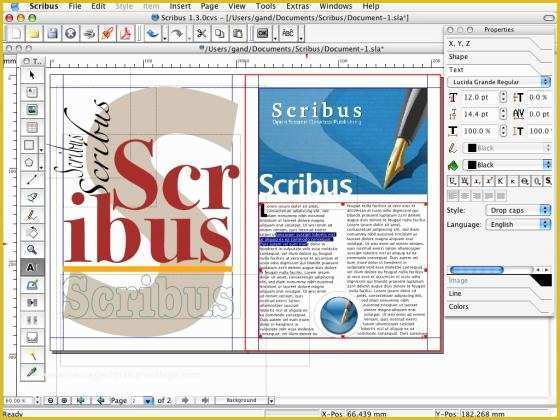Select the Polygon tool
This screenshot has width=560, height=420.
point(29,162)
